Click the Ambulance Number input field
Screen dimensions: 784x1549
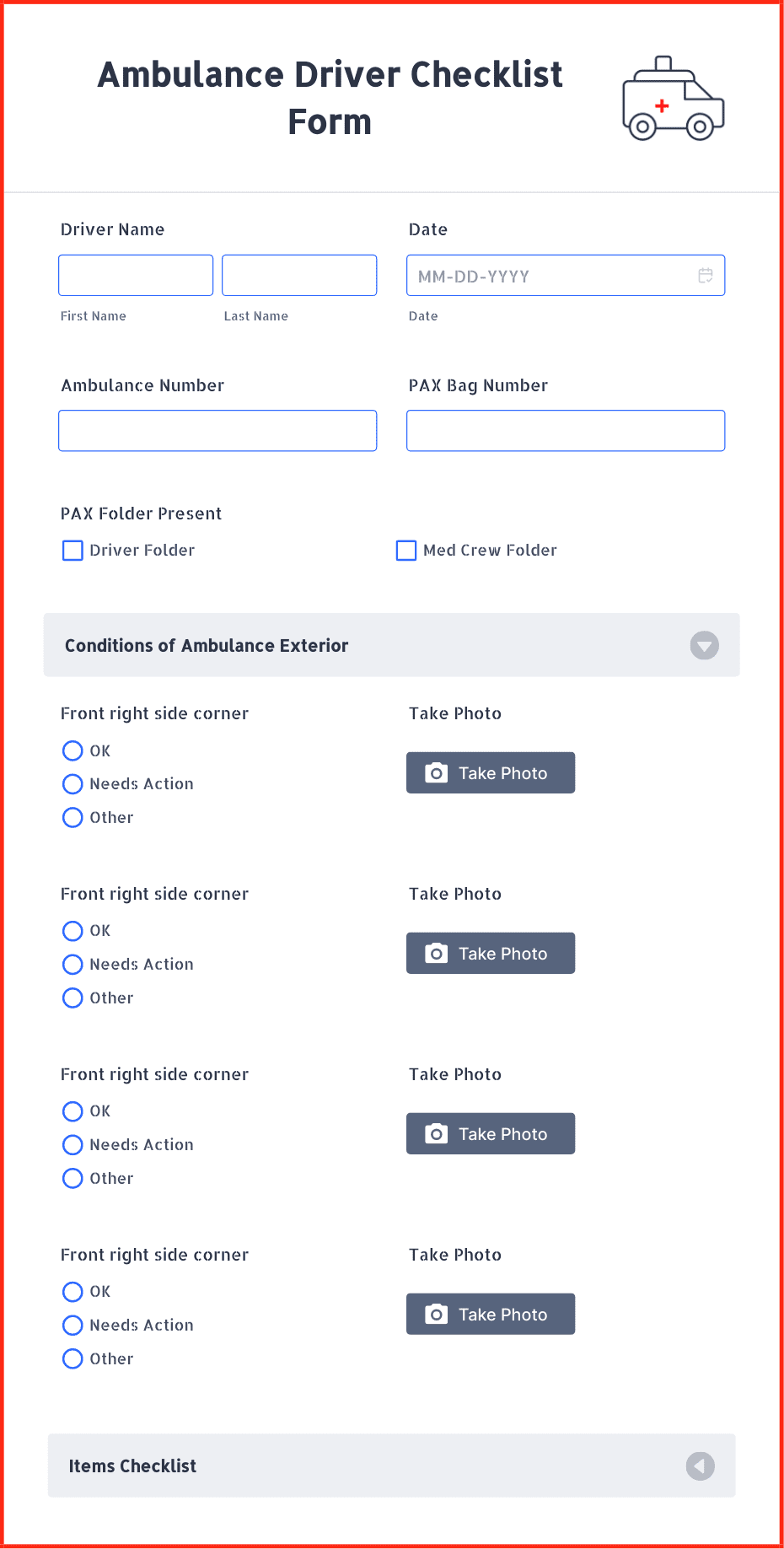[217, 430]
